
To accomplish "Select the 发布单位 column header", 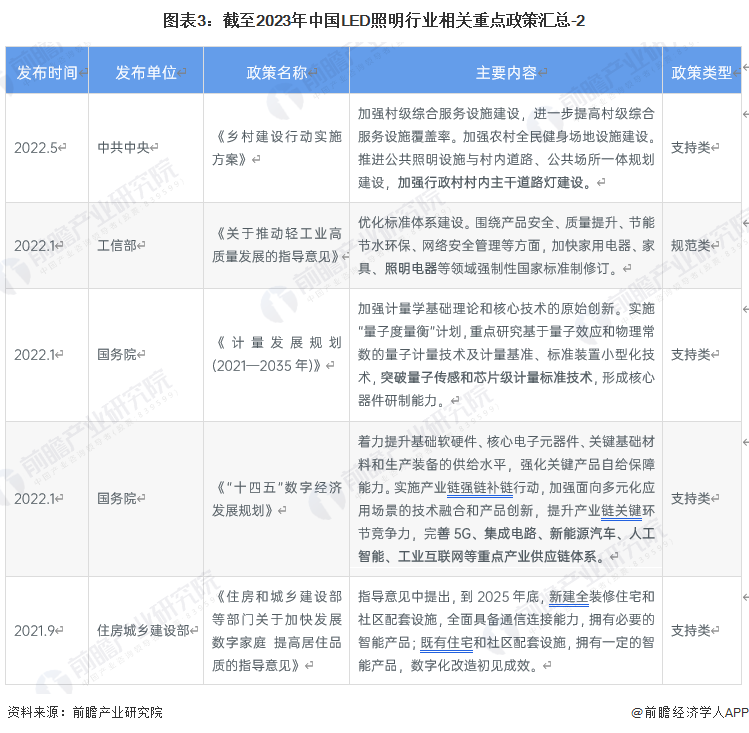I will click(146, 72).
